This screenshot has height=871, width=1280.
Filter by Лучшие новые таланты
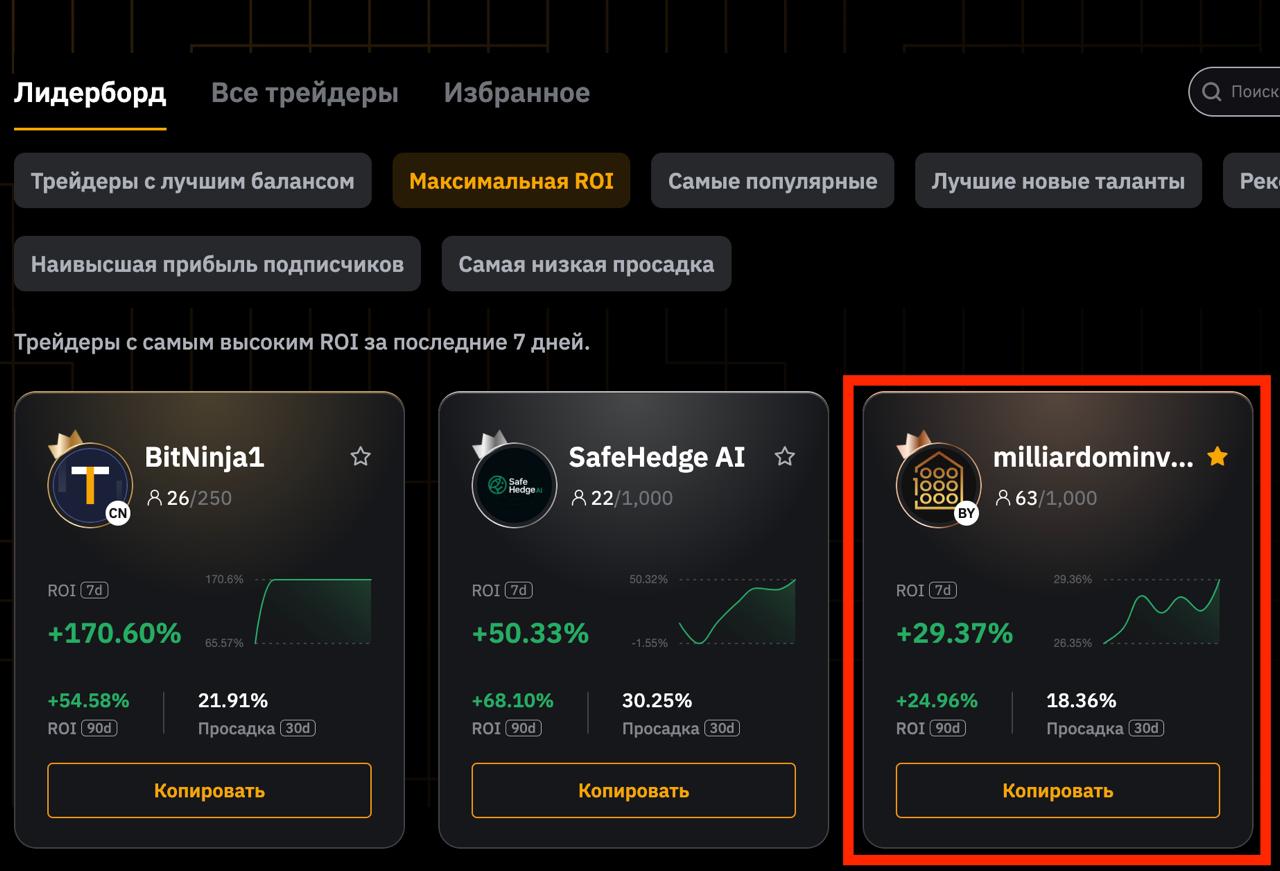tap(1058, 181)
